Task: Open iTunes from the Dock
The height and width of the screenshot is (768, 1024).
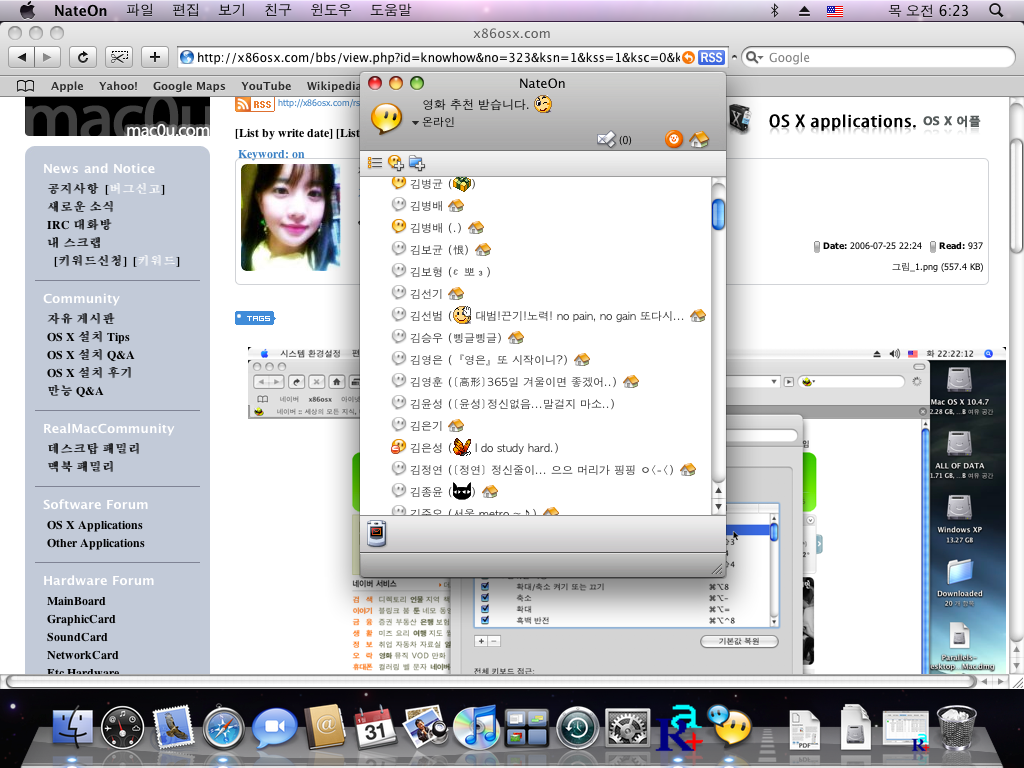Action: tap(475, 728)
